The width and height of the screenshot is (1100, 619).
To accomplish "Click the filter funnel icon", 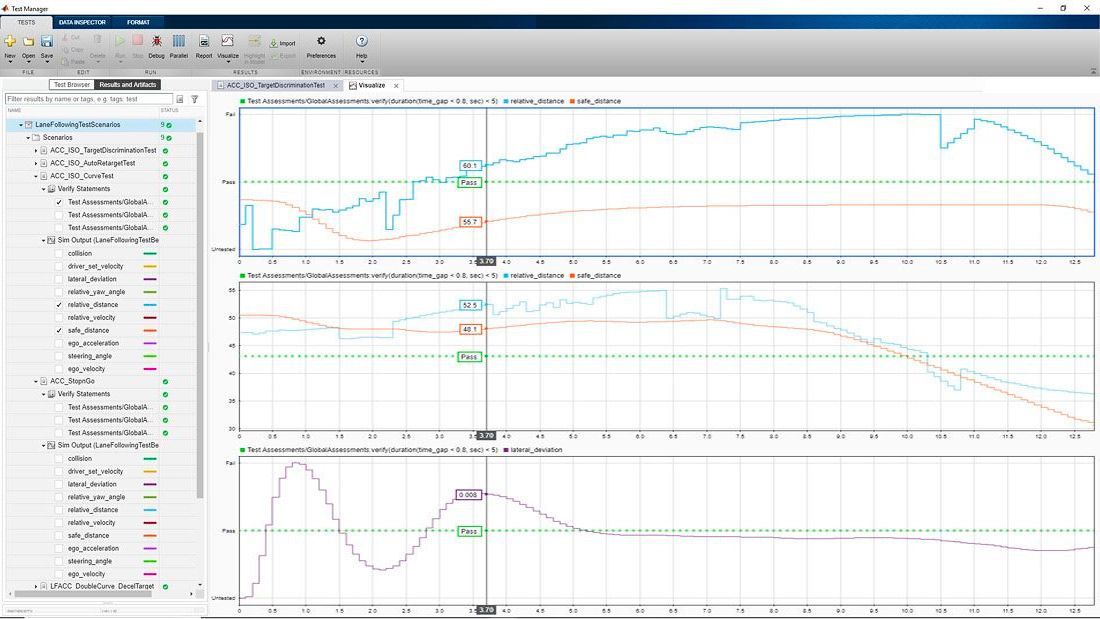I will pos(194,100).
